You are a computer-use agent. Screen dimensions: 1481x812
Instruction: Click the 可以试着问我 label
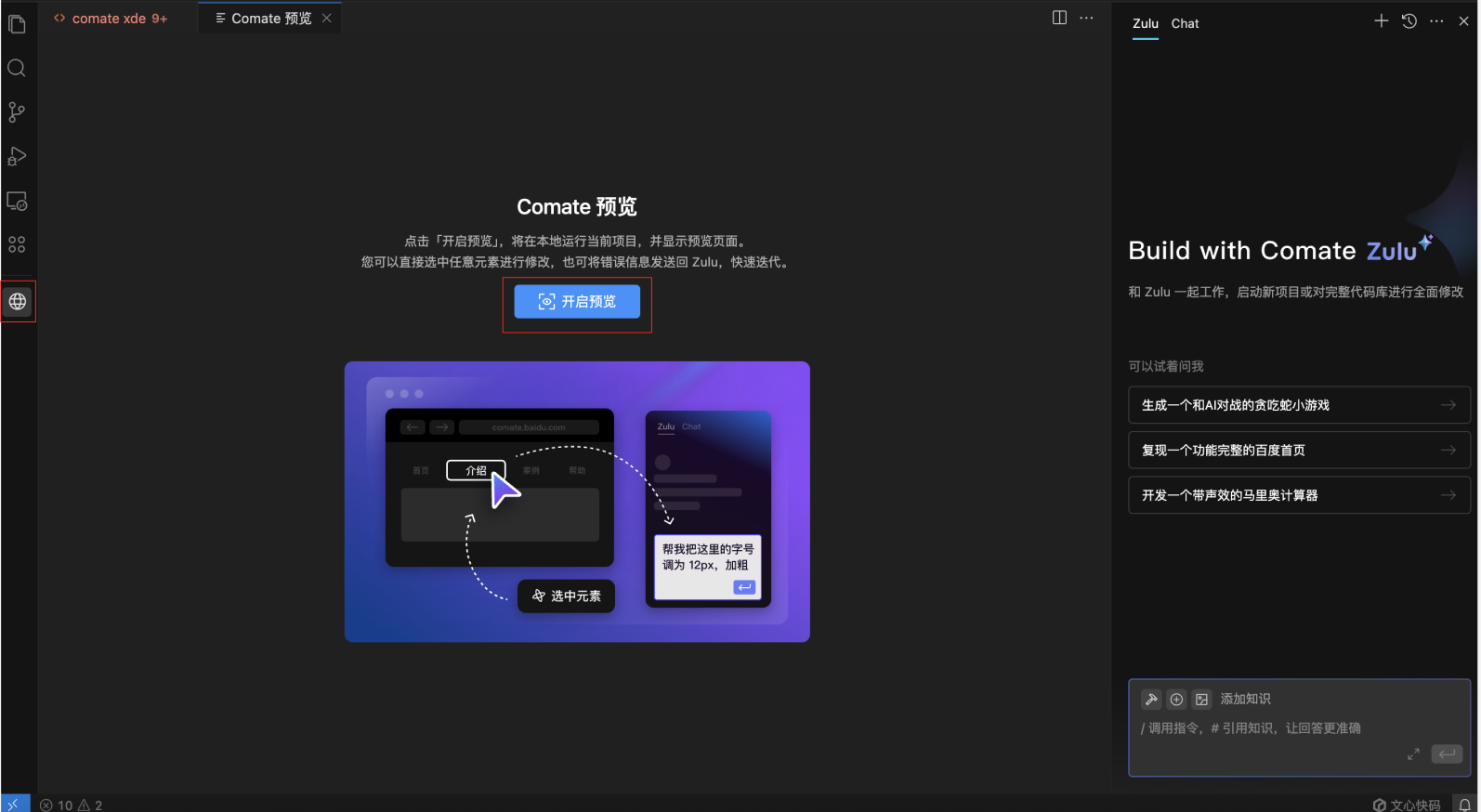(1166, 366)
